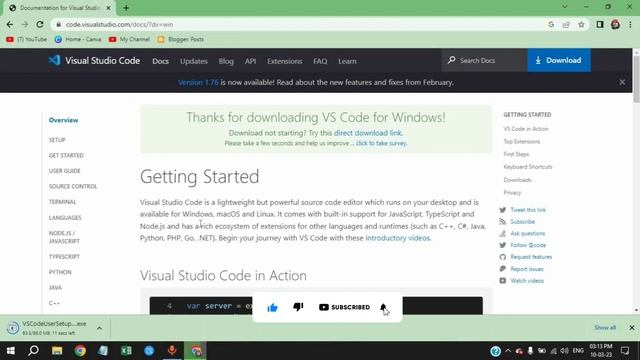The height and width of the screenshot is (360, 640).
Task: Dismiss the version announcement banner
Action: (x=622, y=82)
